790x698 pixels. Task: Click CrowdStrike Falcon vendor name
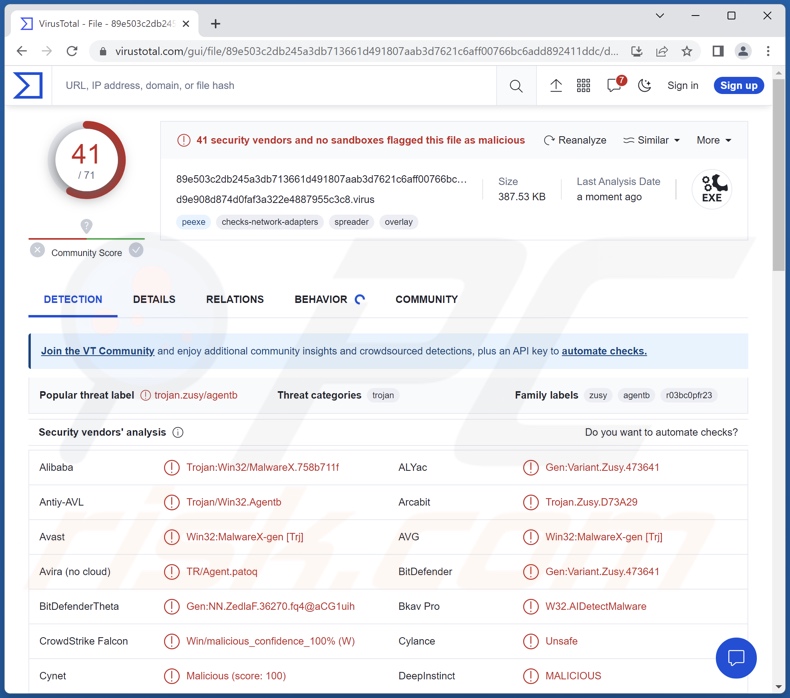pyautogui.click(x=84, y=641)
